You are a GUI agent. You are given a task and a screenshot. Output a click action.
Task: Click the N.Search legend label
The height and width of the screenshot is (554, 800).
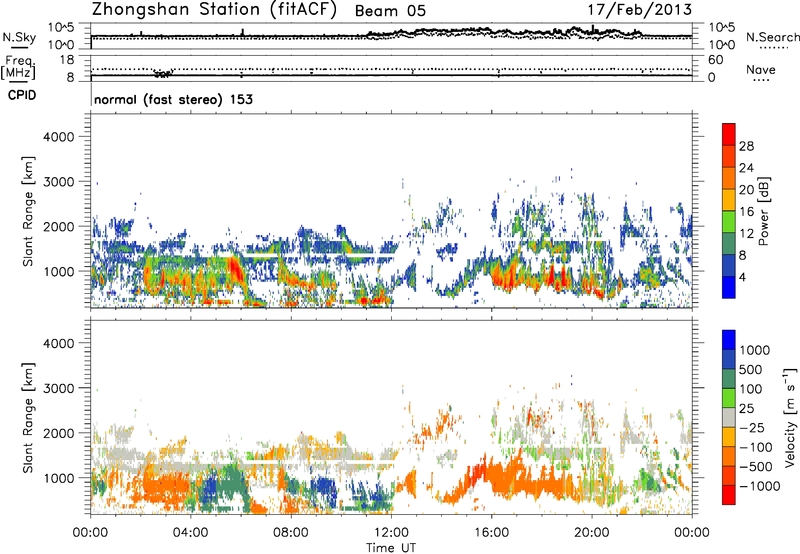click(772, 37)
